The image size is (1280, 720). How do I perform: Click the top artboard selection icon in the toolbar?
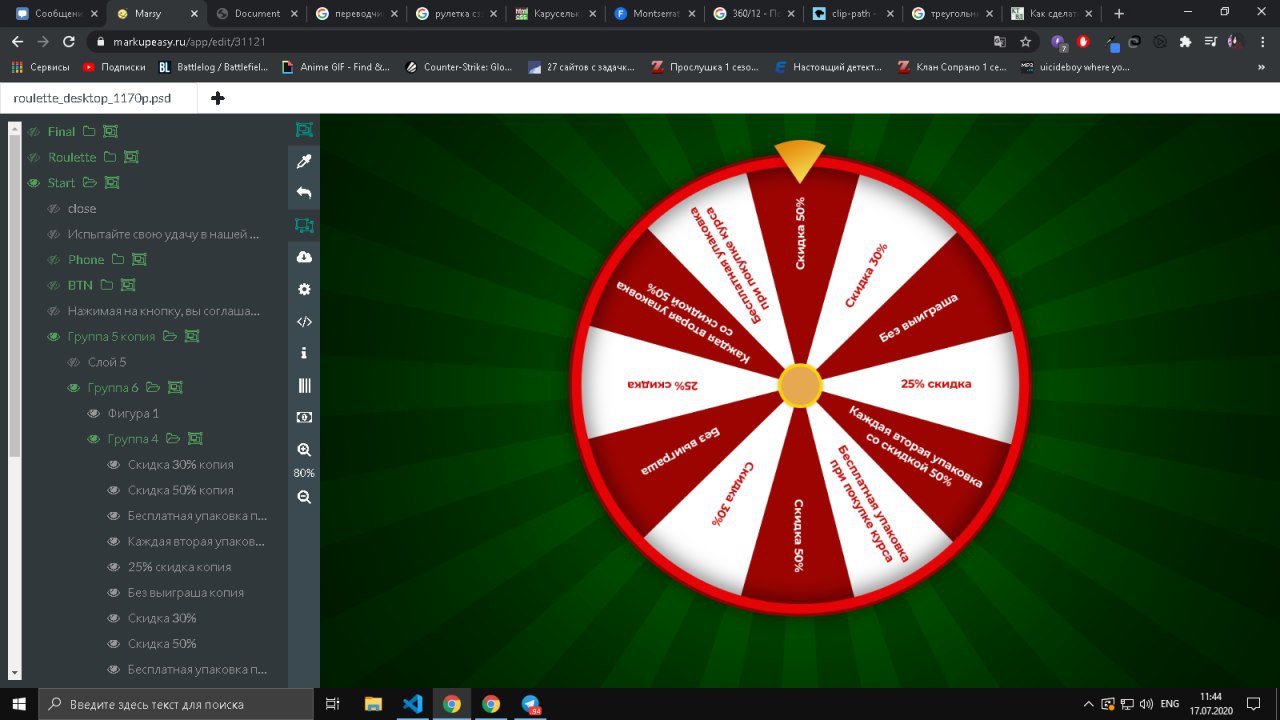304,130
